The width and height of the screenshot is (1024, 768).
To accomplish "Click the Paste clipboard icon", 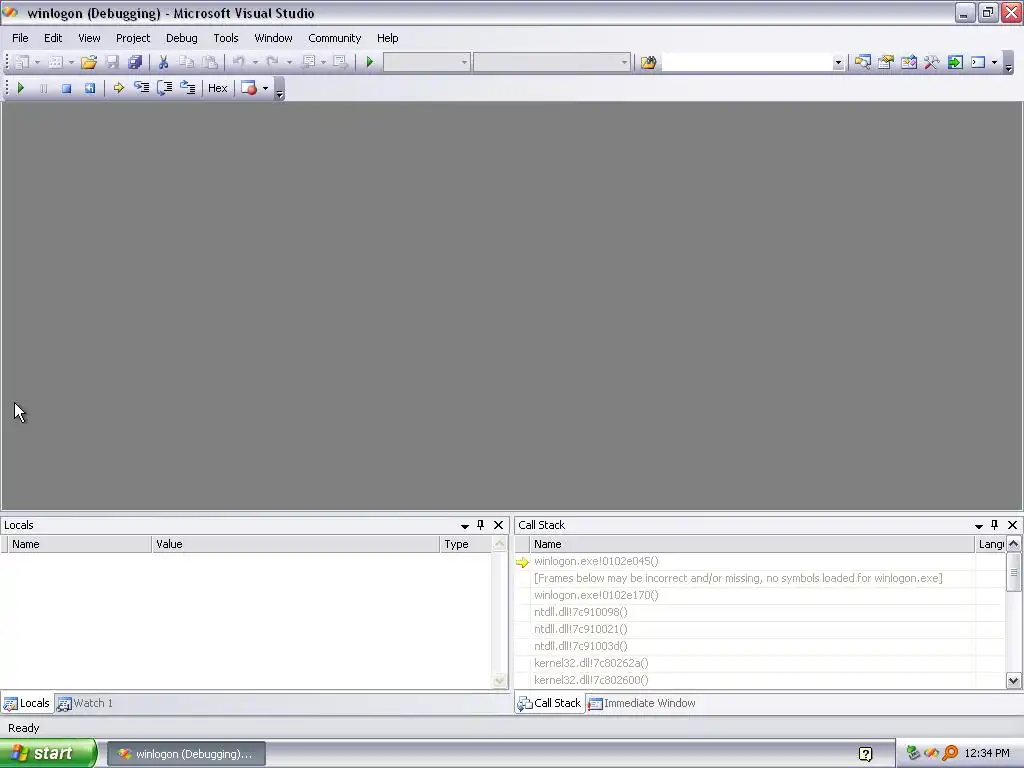I will [210, 62].
